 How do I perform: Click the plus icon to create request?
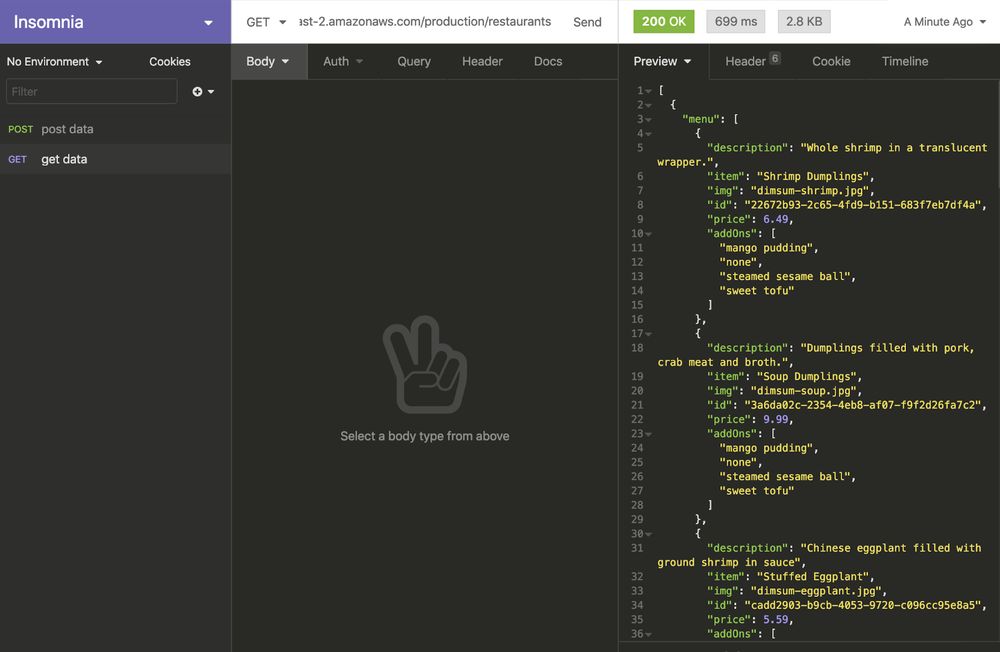pos(198,92)
